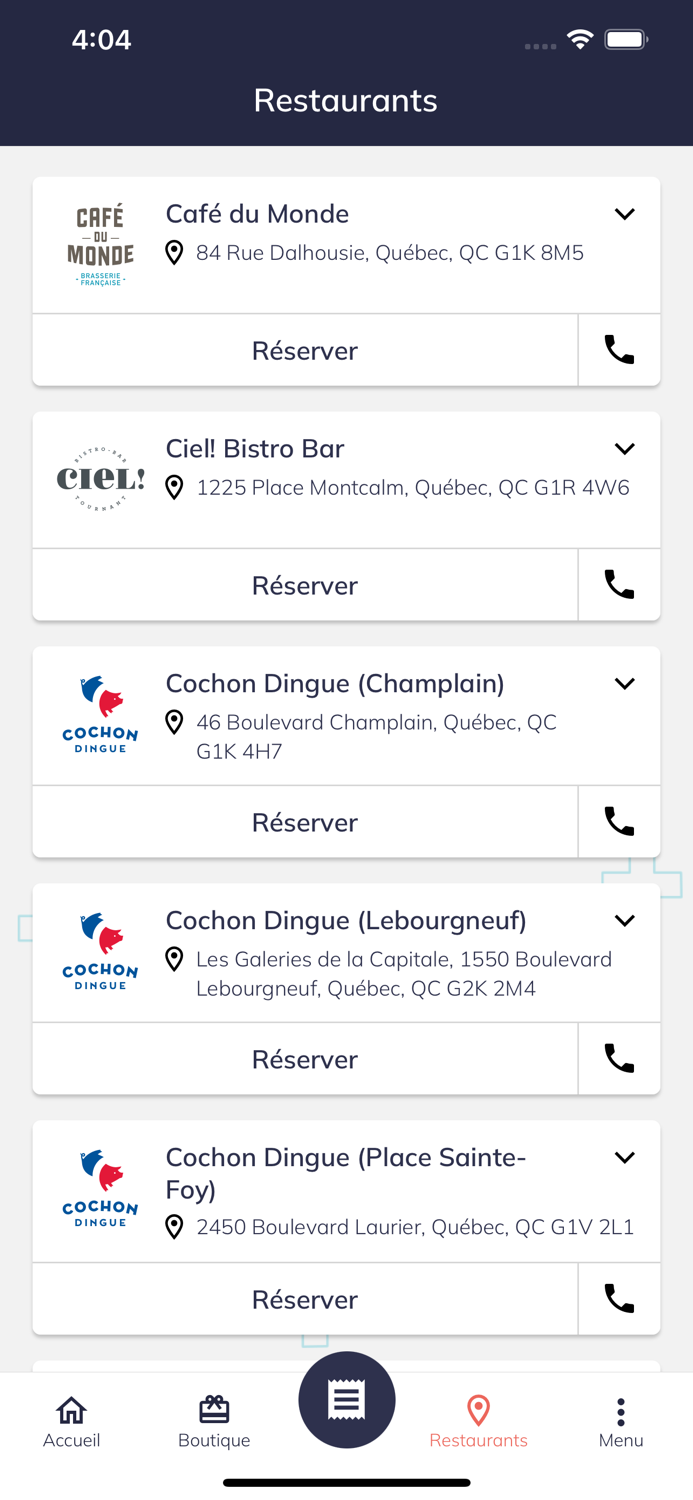The height and width of the screenshot is (1500, 693).
Task: Switch to the Accueil tab
Action: click(x=71, y=1420)
